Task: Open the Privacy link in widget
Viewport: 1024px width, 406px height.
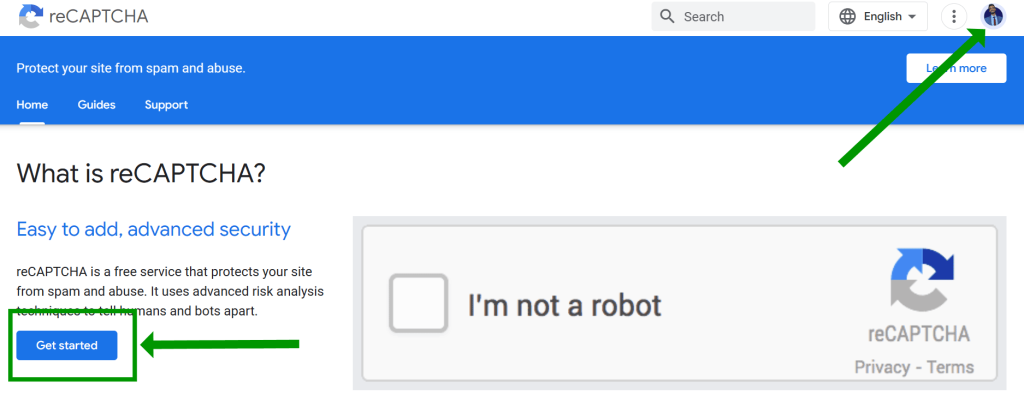Action: [x=882, y=367]
